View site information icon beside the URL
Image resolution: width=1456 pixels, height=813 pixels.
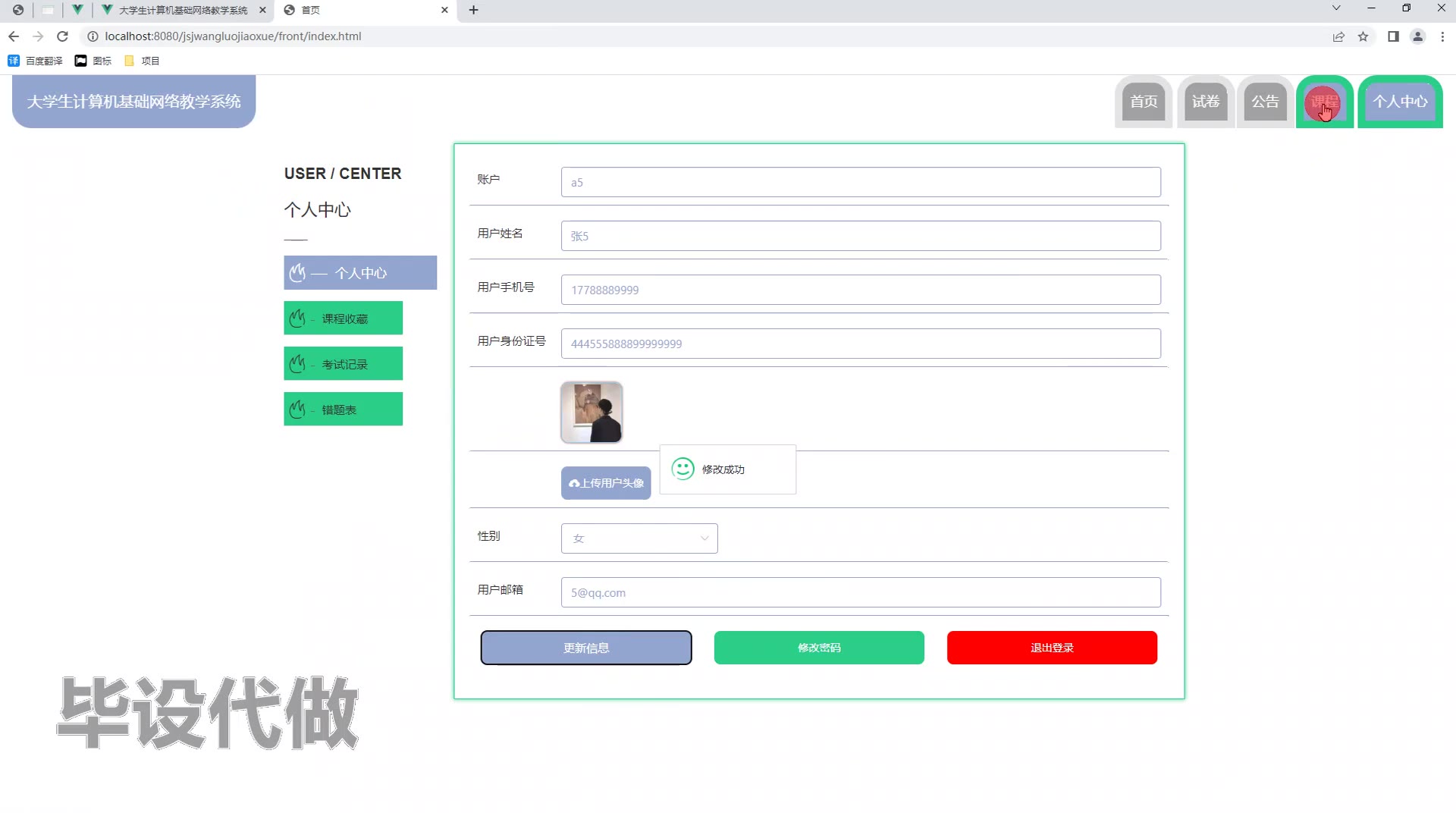[93, 36]
